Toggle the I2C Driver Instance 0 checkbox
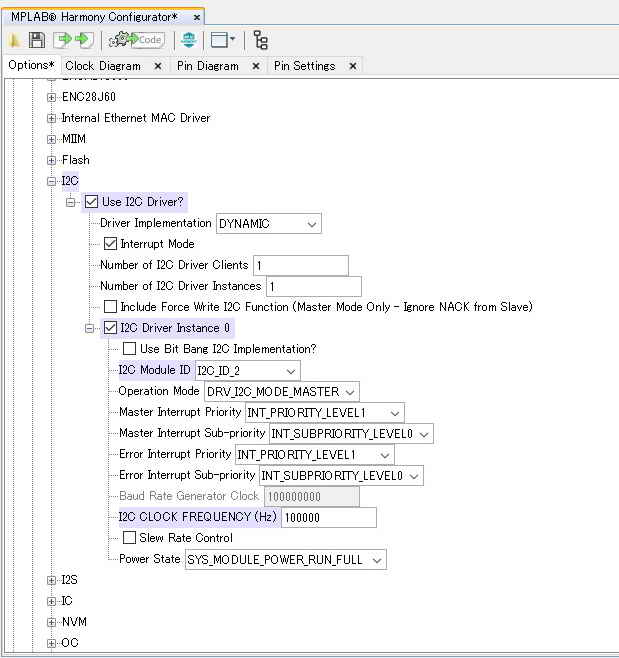The height and width of the screenshot is (658, 619). tap(110, 328)
